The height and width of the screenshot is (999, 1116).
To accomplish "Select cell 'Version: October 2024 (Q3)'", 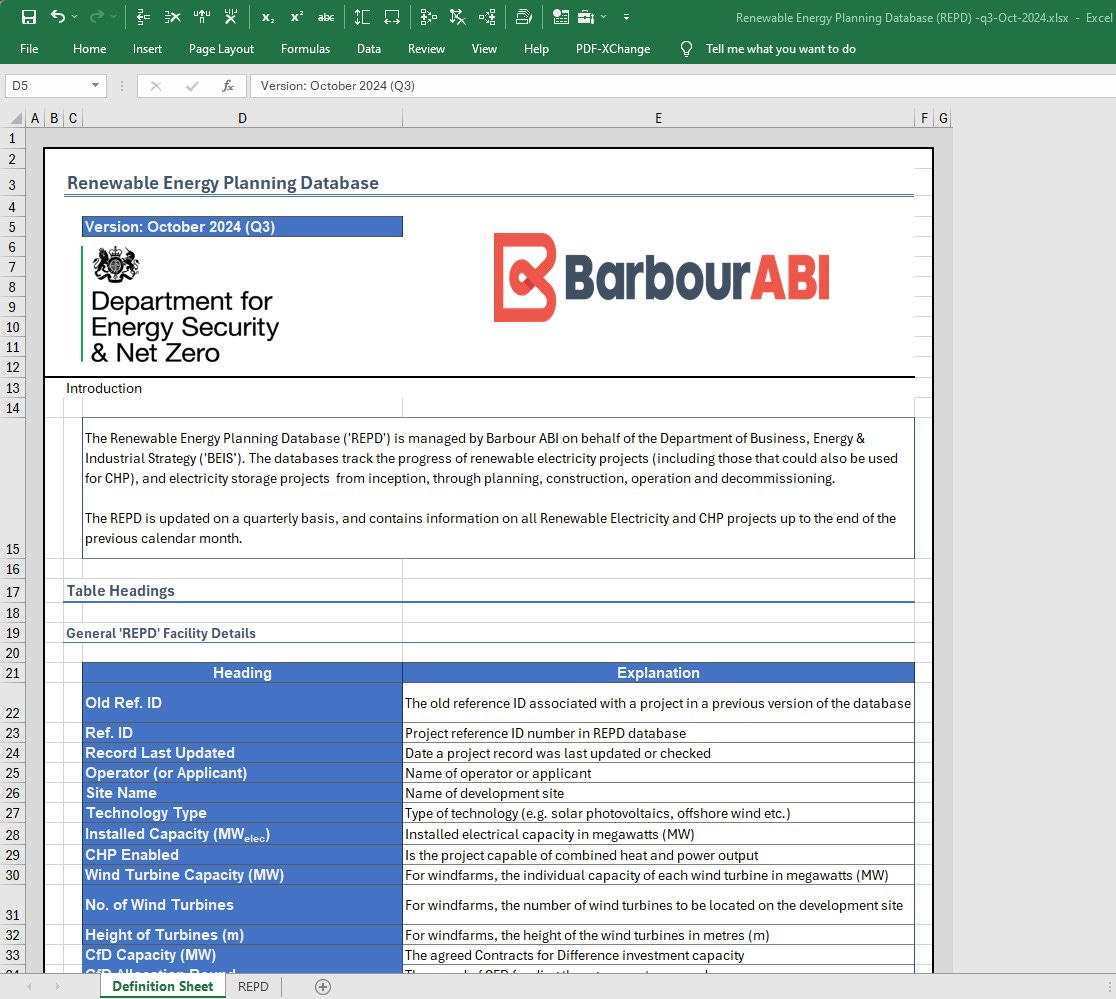I will [x=242, y=227].
